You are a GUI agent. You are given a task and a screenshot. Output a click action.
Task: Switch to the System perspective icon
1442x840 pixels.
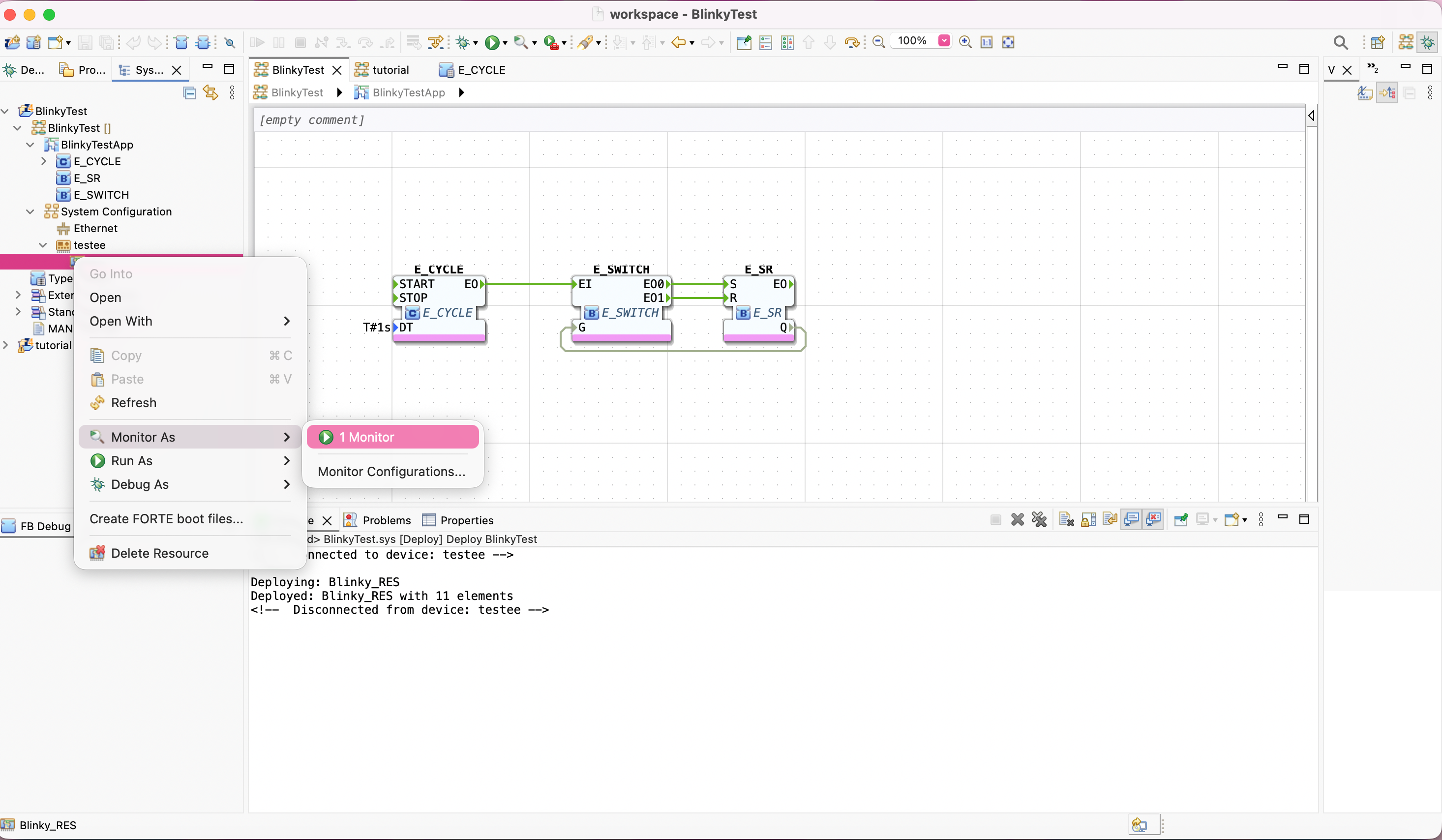pyautogui.click(x=1406, y=42)
